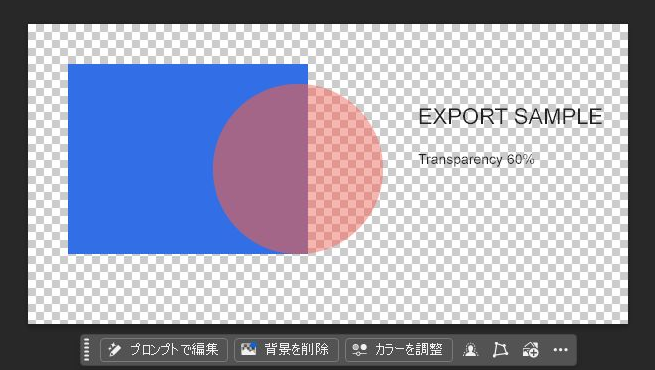Grab the task bar's dotted drag handle
Image resolution: width=655 pixels, height=370 pixels.
tap(87, 350)
